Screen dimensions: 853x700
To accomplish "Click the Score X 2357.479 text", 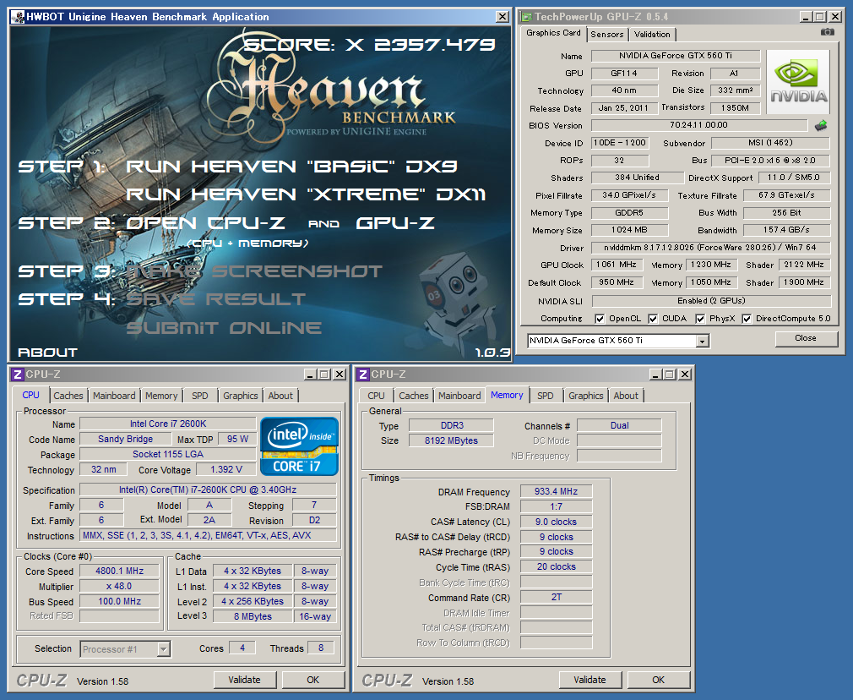I will (x=369, y=45).
